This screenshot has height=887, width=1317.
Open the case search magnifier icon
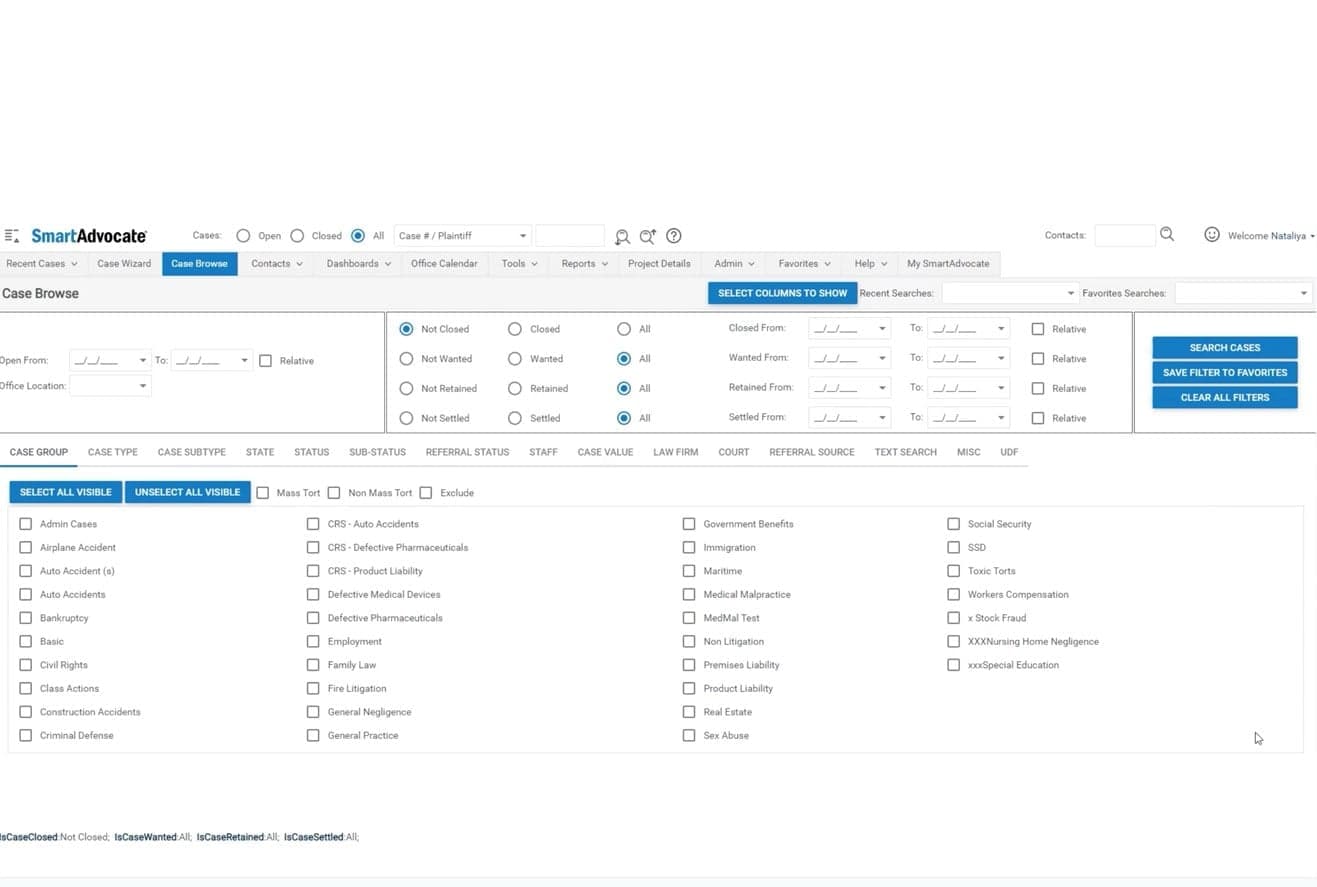[622, 235]
